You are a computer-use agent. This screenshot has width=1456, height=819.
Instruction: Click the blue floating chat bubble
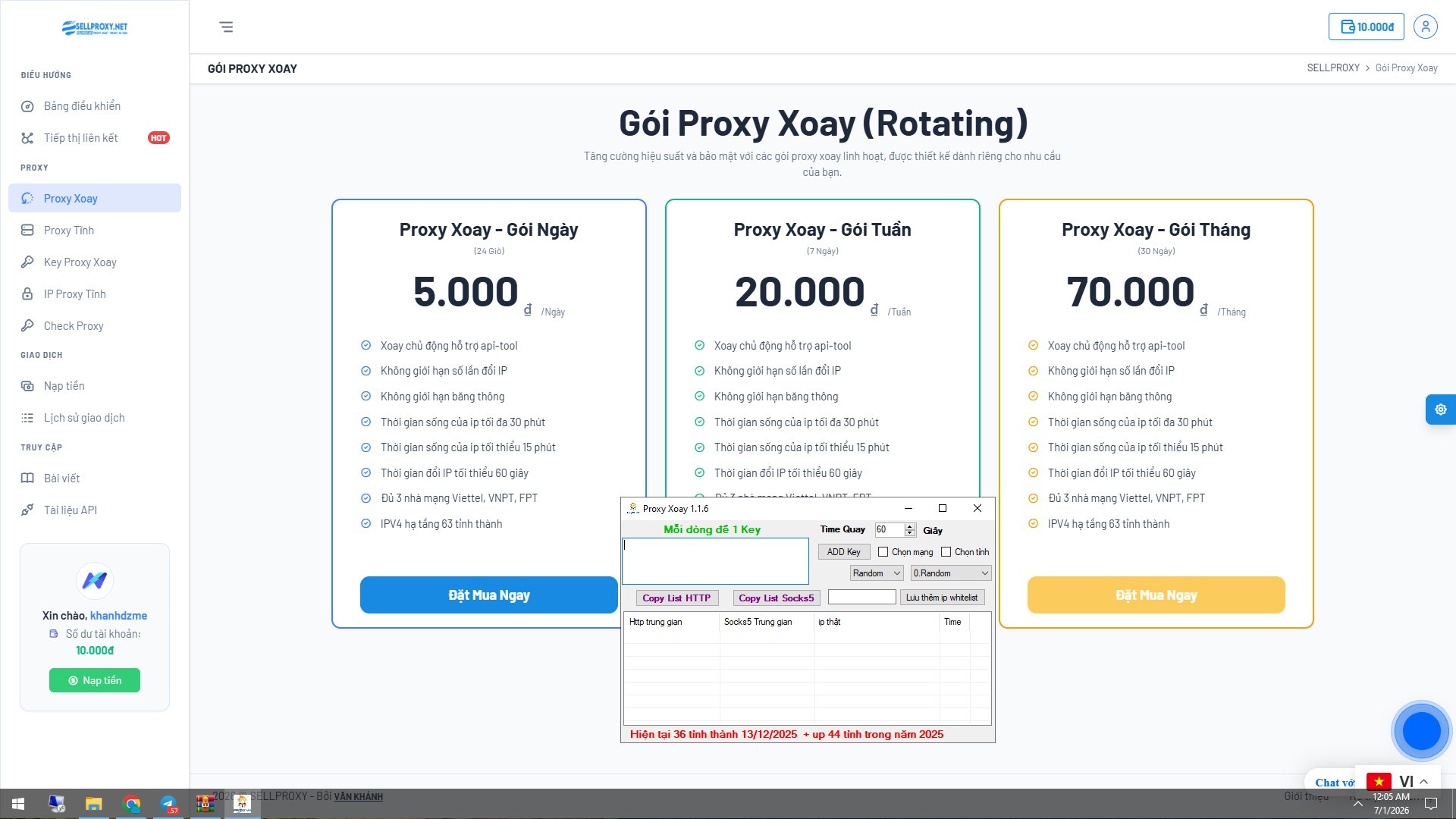coord(1420,731)
